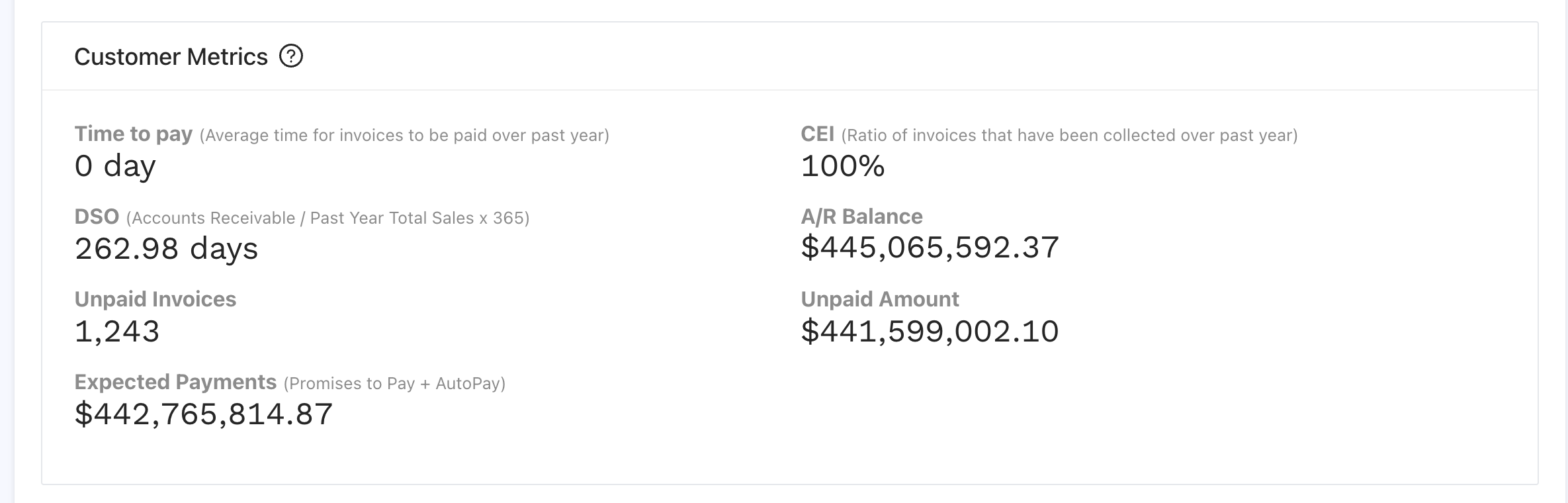Select the Unpaid Amount label
The height and width of the screenshot is (503, 1568).
pos(879,299)
